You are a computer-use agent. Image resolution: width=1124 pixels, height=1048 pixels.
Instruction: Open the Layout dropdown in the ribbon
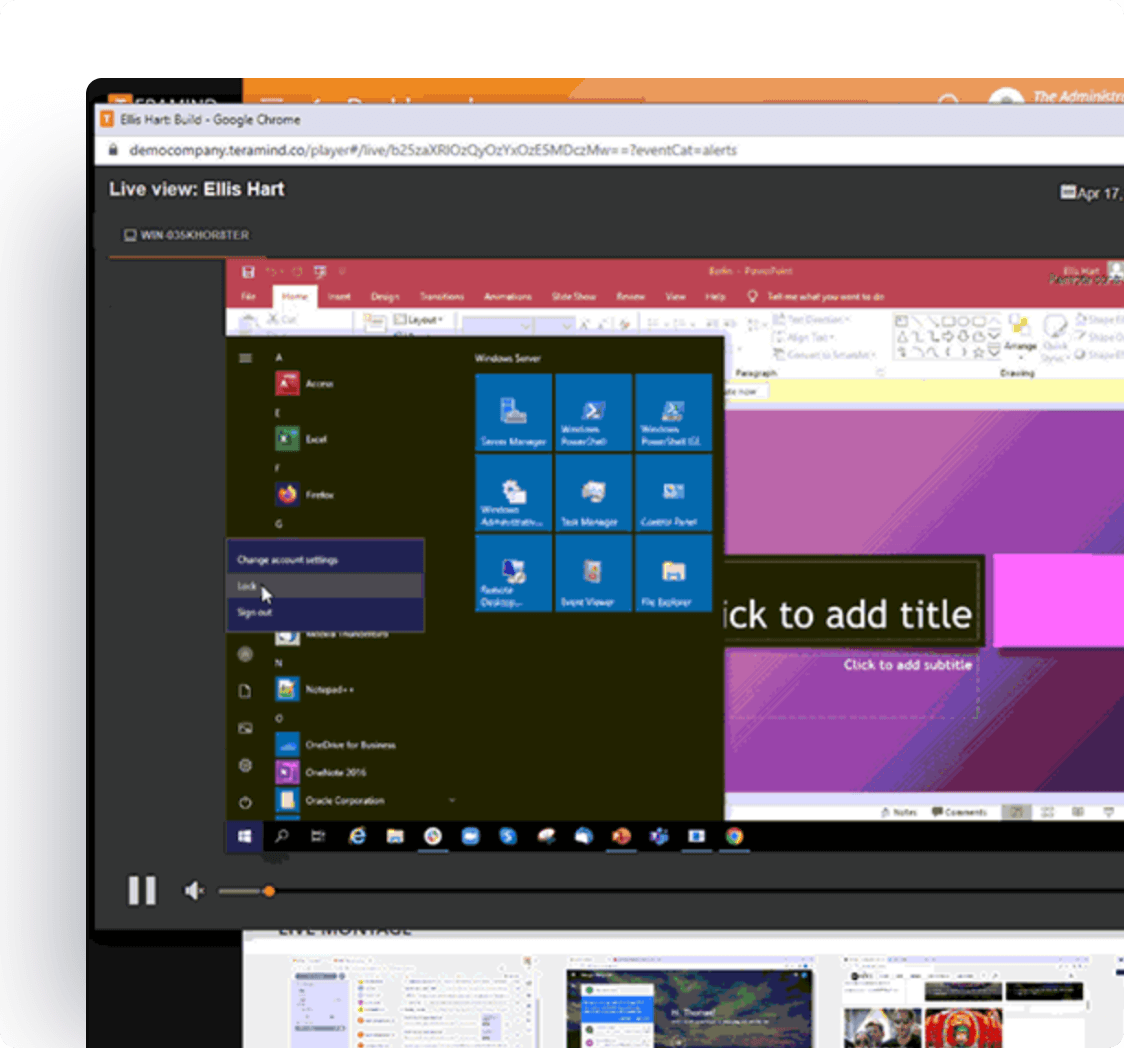(423, 319)
